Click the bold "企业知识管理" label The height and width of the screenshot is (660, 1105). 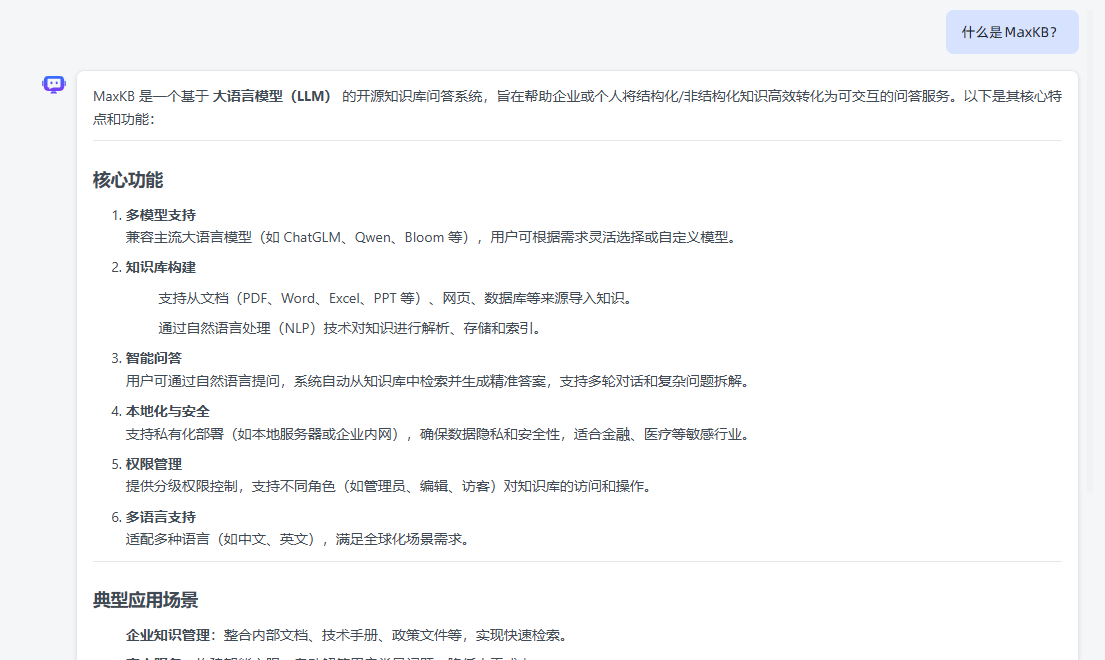[171, 635]
